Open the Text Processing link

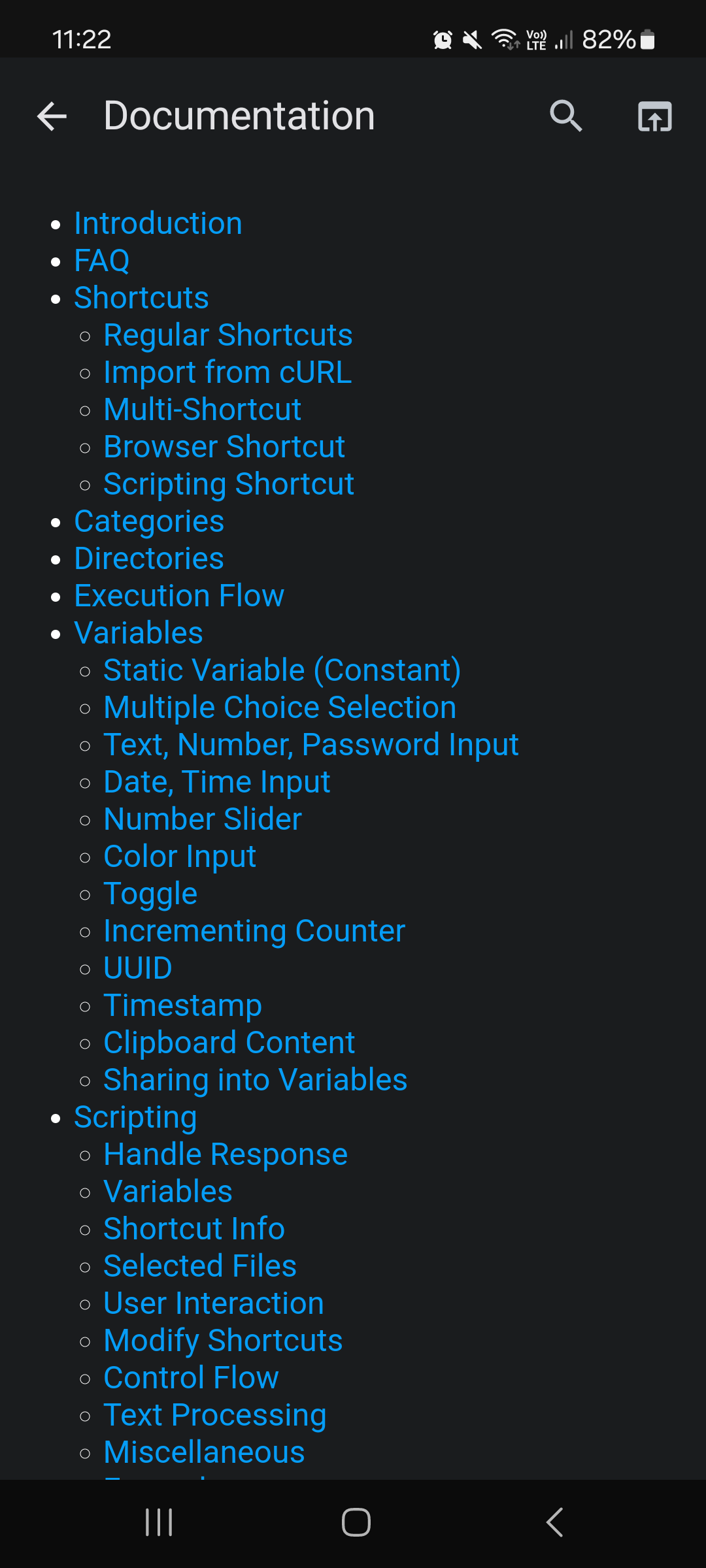click(215, 1415)
